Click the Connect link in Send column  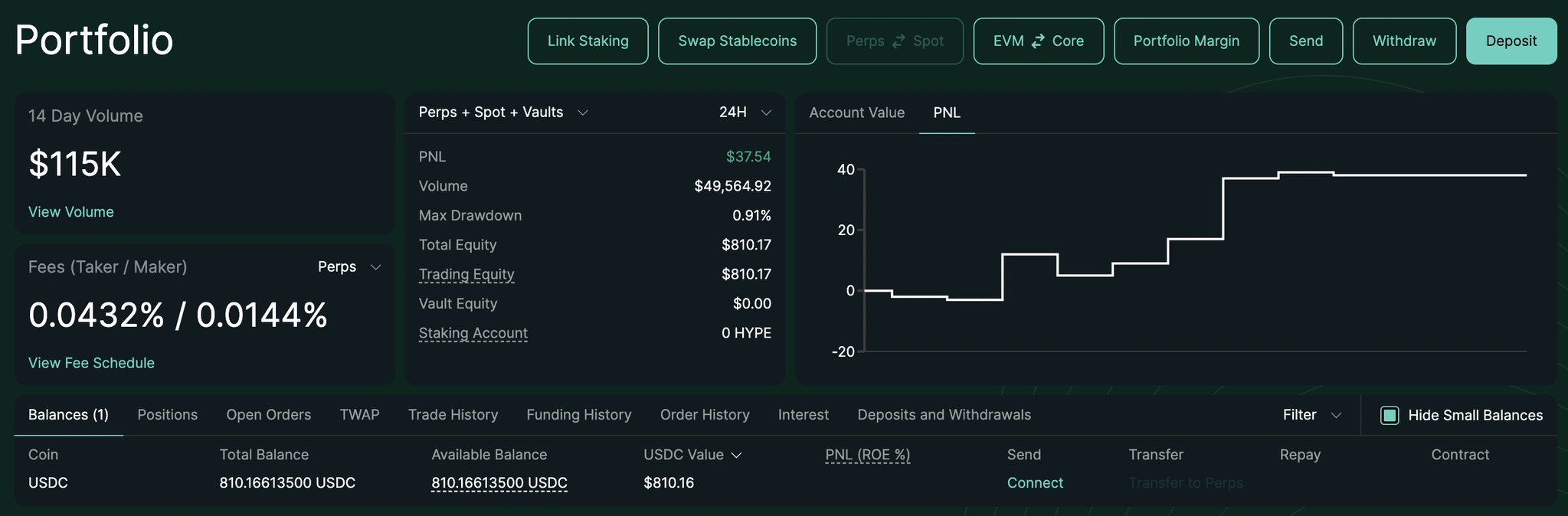coord(1035,483)
